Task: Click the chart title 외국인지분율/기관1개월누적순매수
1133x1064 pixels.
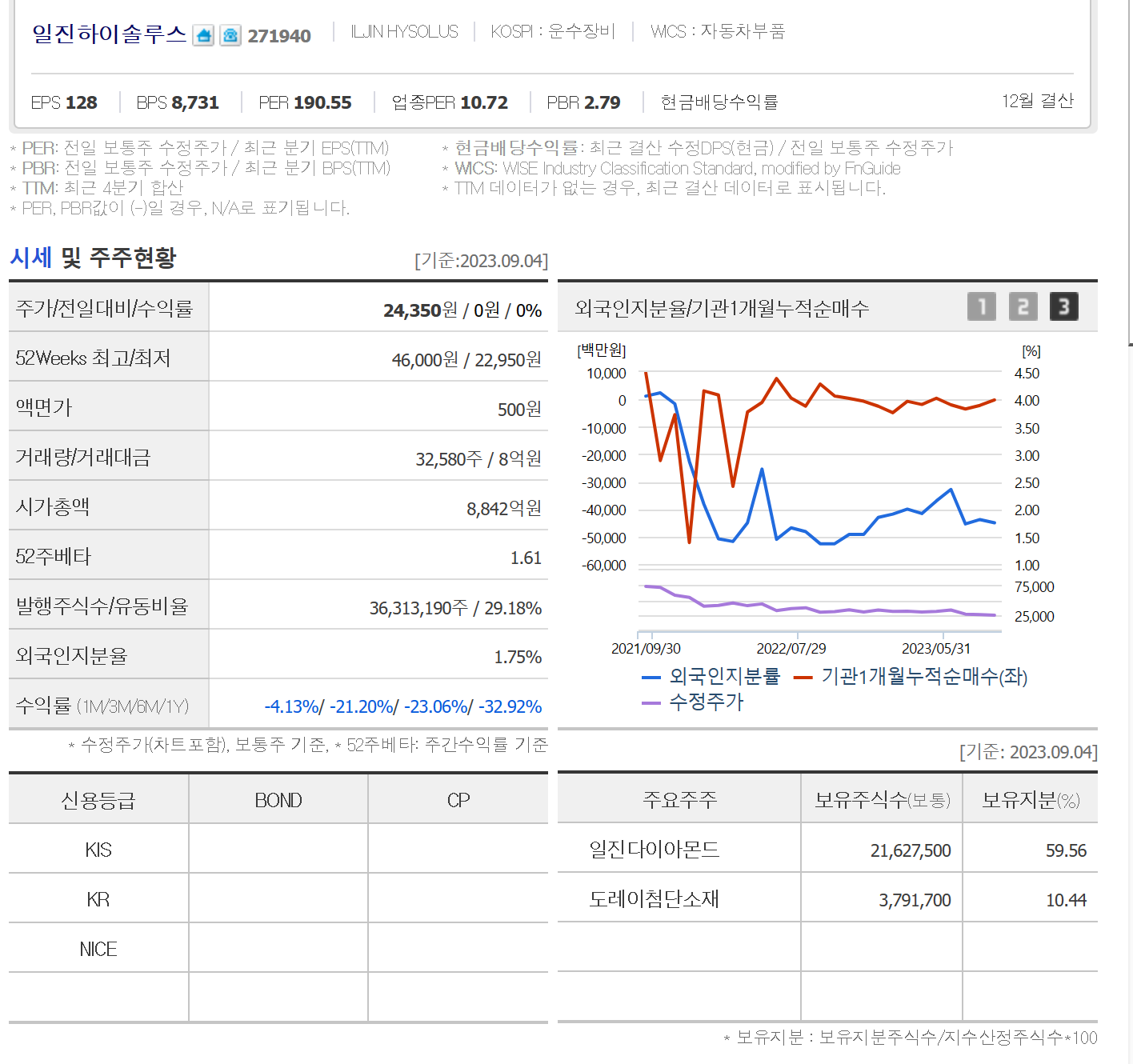Action: coord(722,309)
